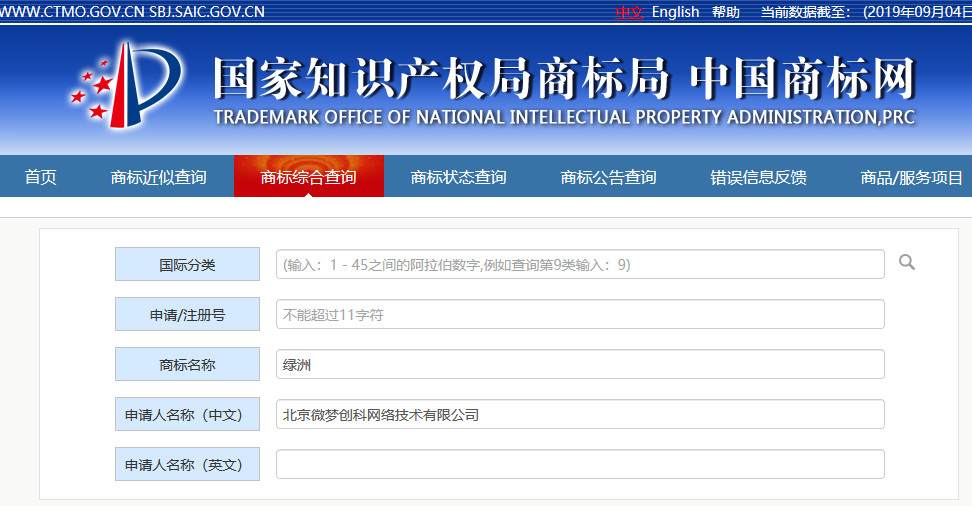This screenshot has height=506, width=972.
Task: Click the 国际分类 input field
Action: pyautogui.click(x=580, y=264)
